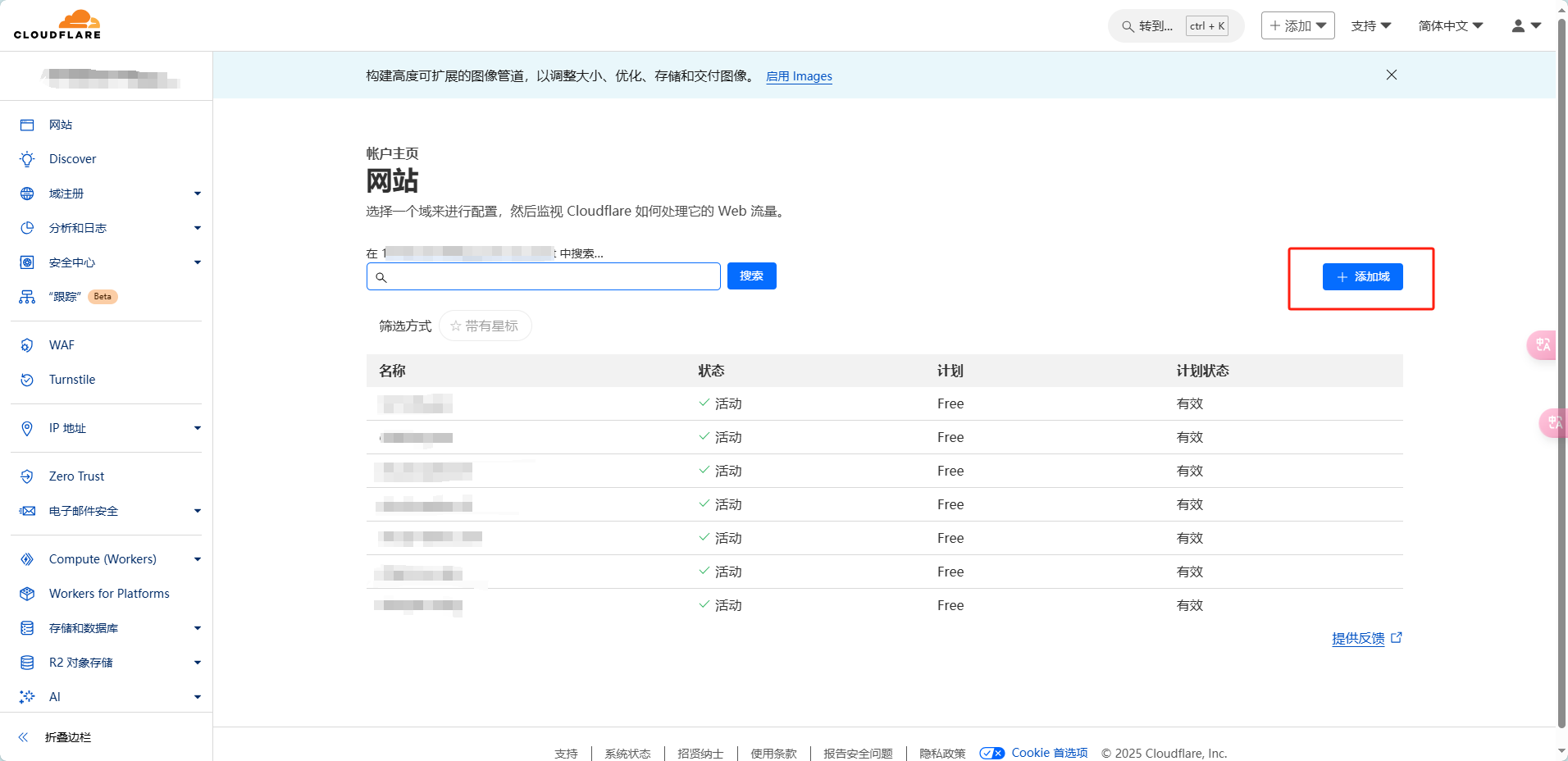Image resolution: width=1568 pixels, height=761 pixels.
Task: Click the Zero Trust icon
Action: tap(27, 476)
